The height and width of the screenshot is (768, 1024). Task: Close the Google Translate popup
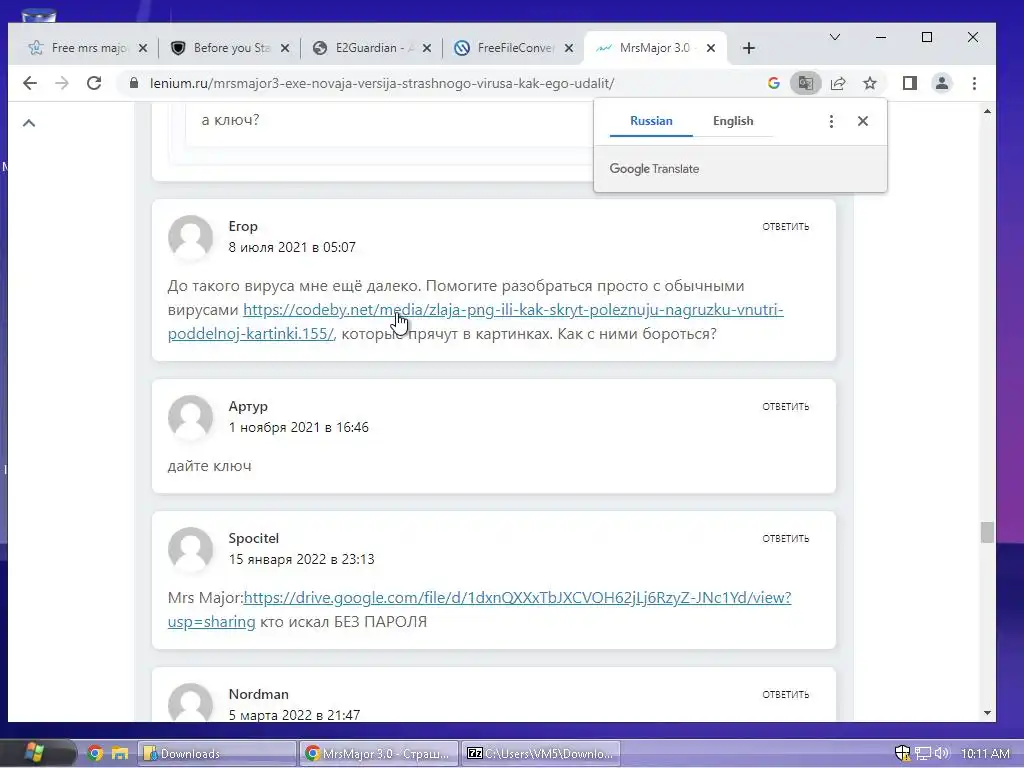pos(863,121)
